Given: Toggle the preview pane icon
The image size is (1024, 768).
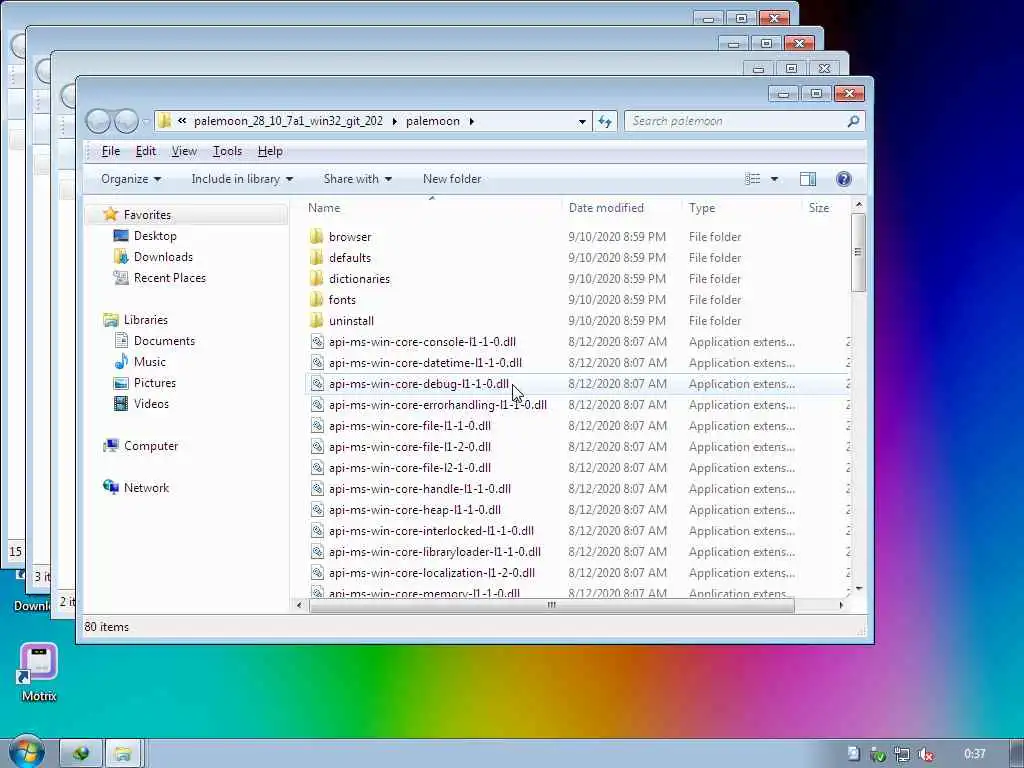Looking at the screenshot, I should [808, 179].
